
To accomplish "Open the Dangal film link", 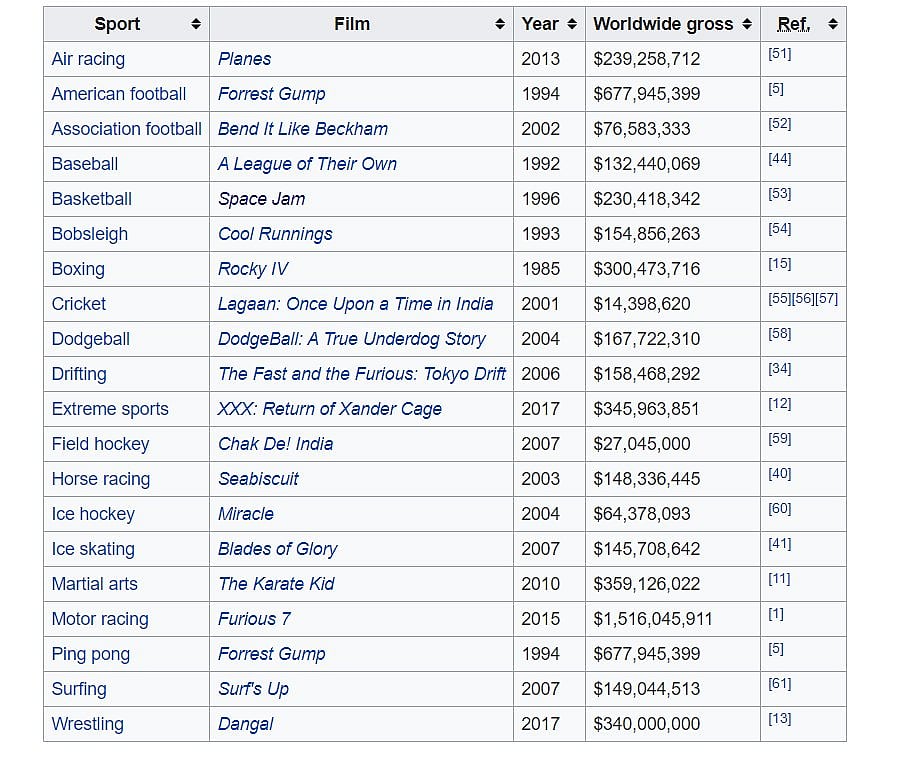I will (245, 724).
